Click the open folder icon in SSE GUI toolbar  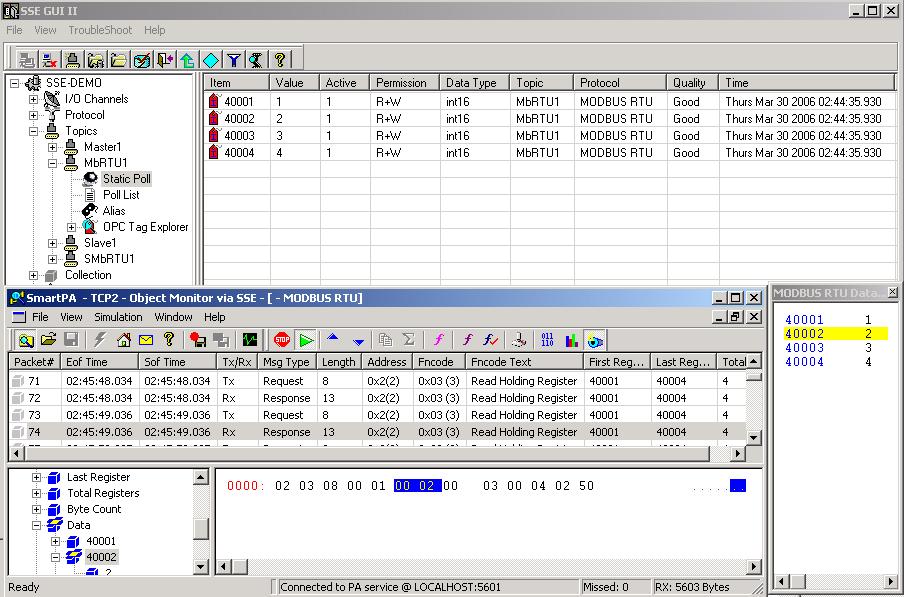pos(119,59)
